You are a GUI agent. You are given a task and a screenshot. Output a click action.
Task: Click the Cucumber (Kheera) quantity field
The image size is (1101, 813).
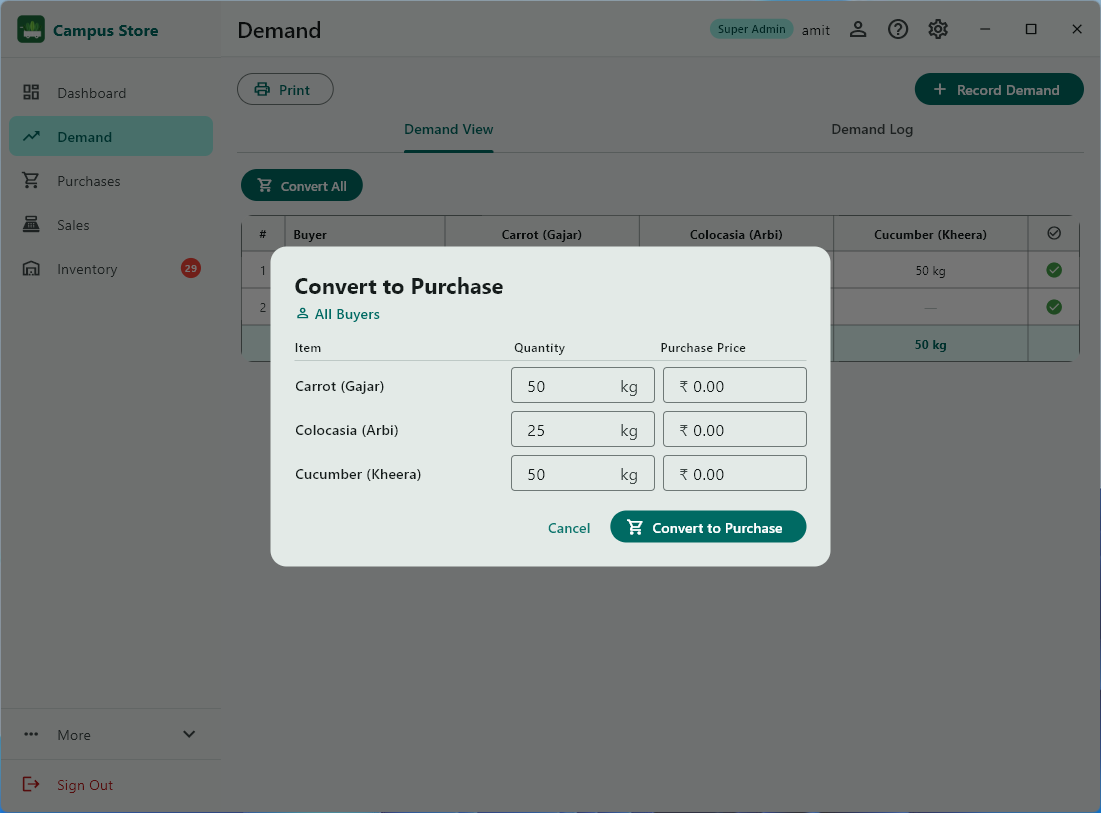point(583,473)
